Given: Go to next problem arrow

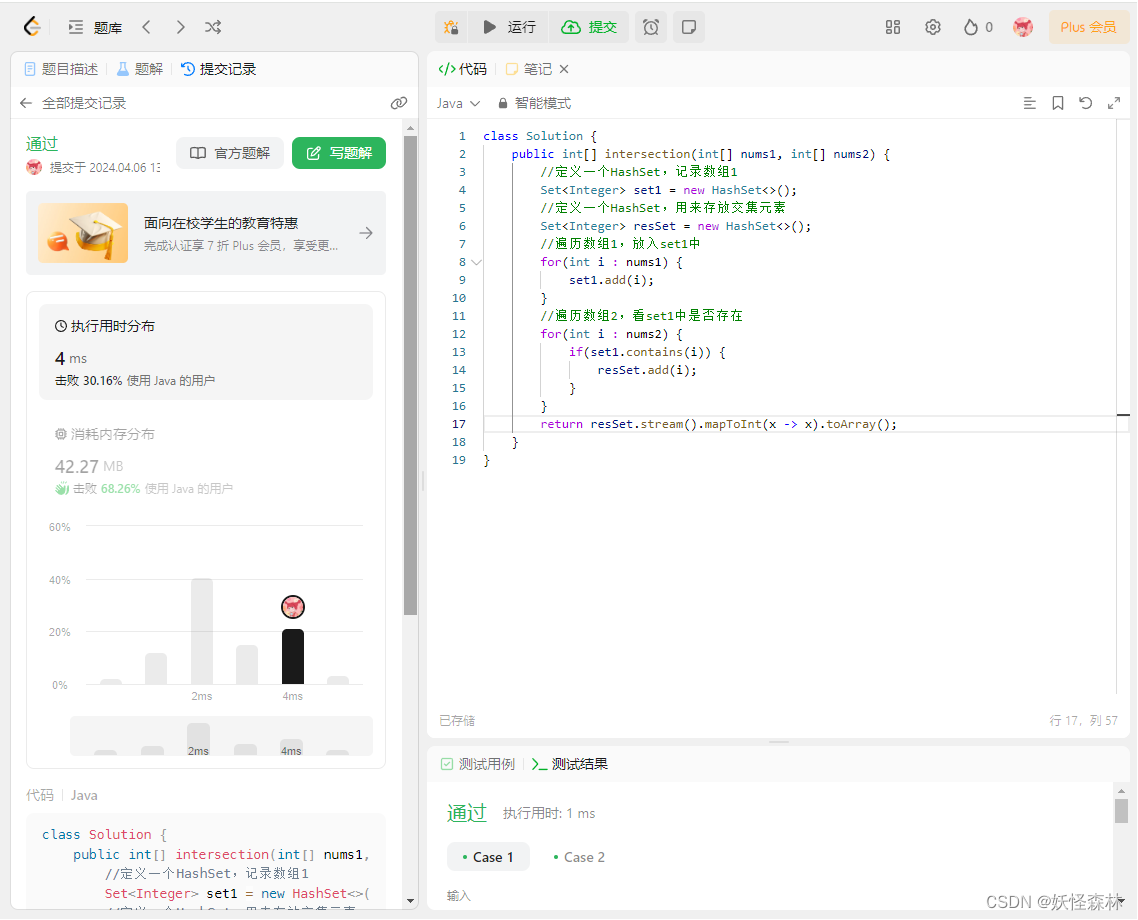Looking at the screenshot, I should (x=180, y=28).
